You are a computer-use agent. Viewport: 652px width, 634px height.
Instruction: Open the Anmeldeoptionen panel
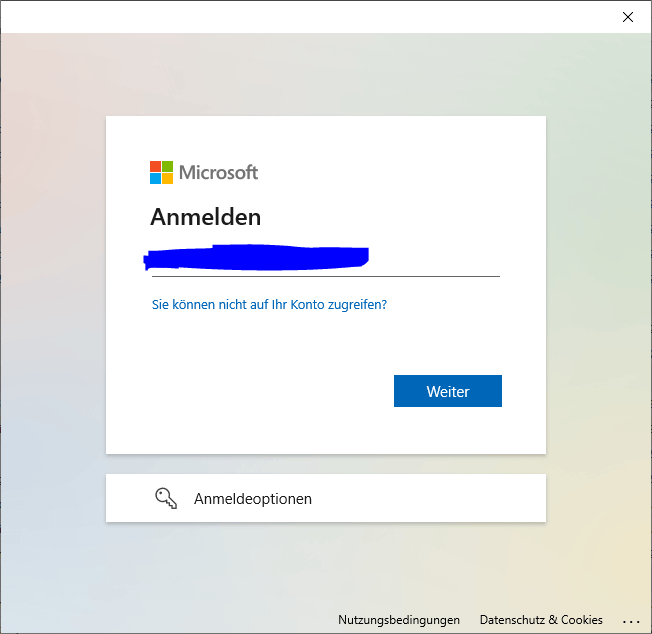(326, 498)
